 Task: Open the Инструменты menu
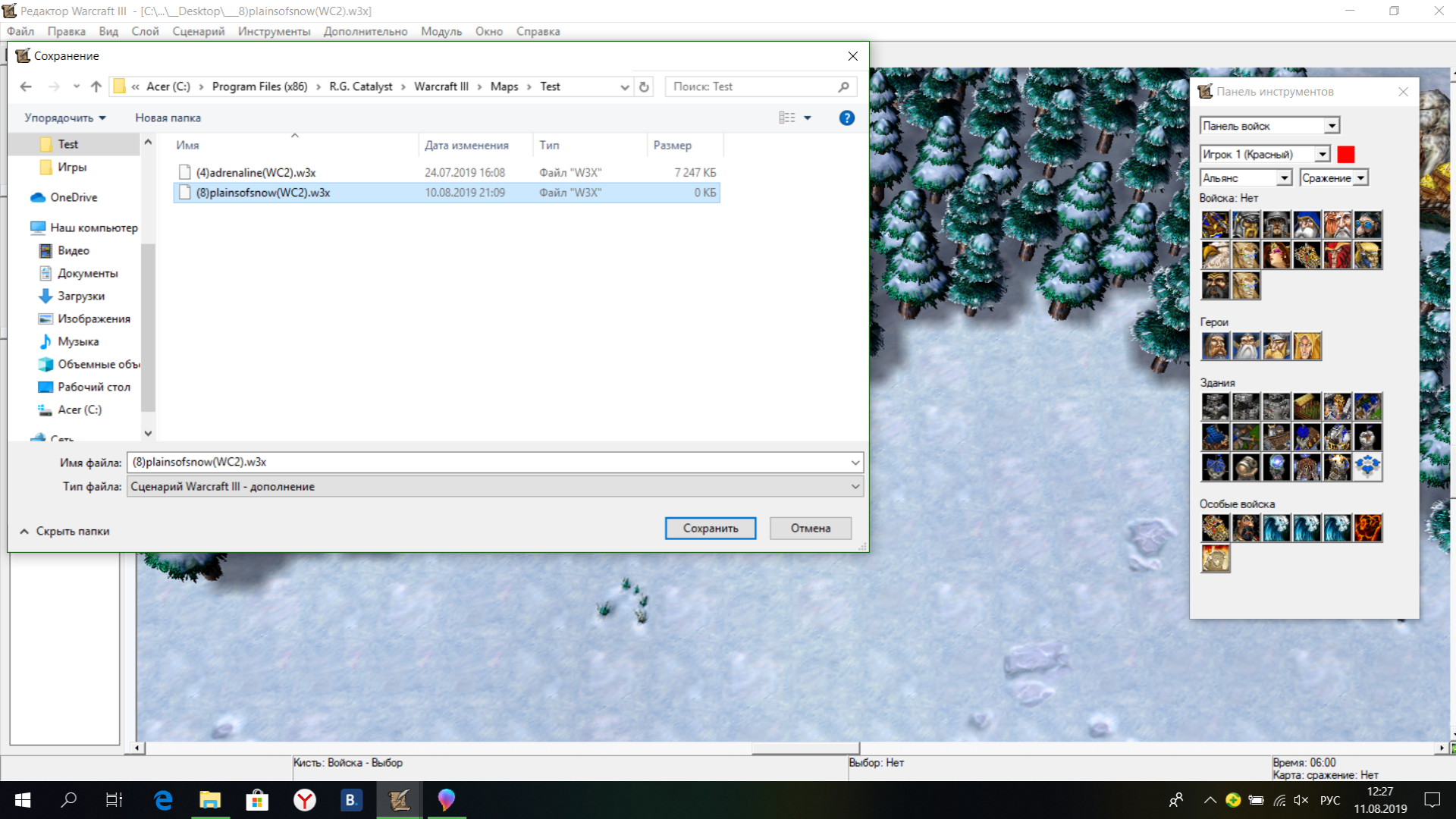(x=274, y=31)
